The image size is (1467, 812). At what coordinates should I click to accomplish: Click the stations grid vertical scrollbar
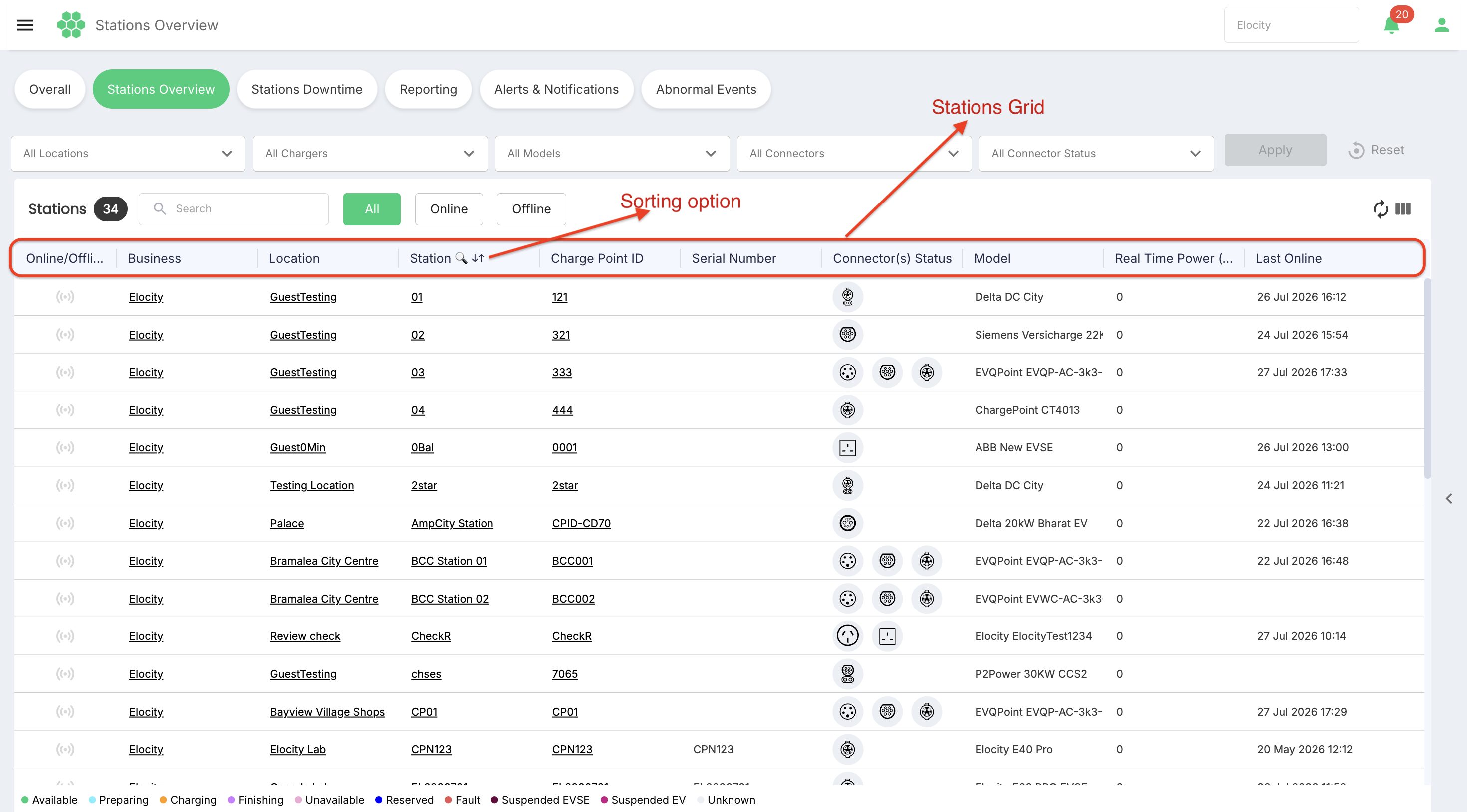coord(1428,379)
